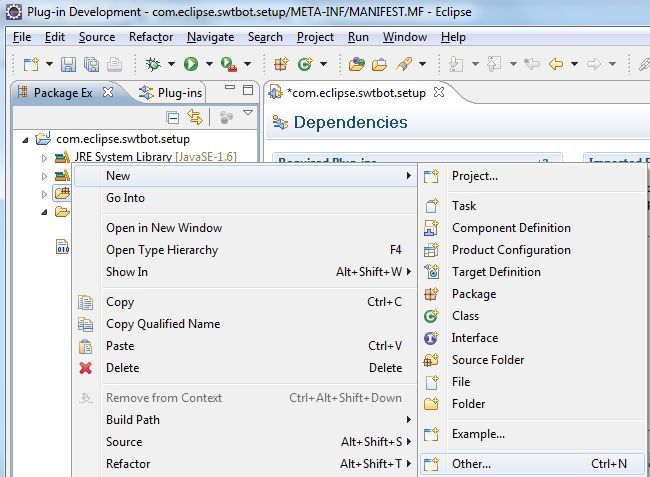650x477 pixels.
Task: Click the Debug bug icon
Action: click(x=153, y=64)
